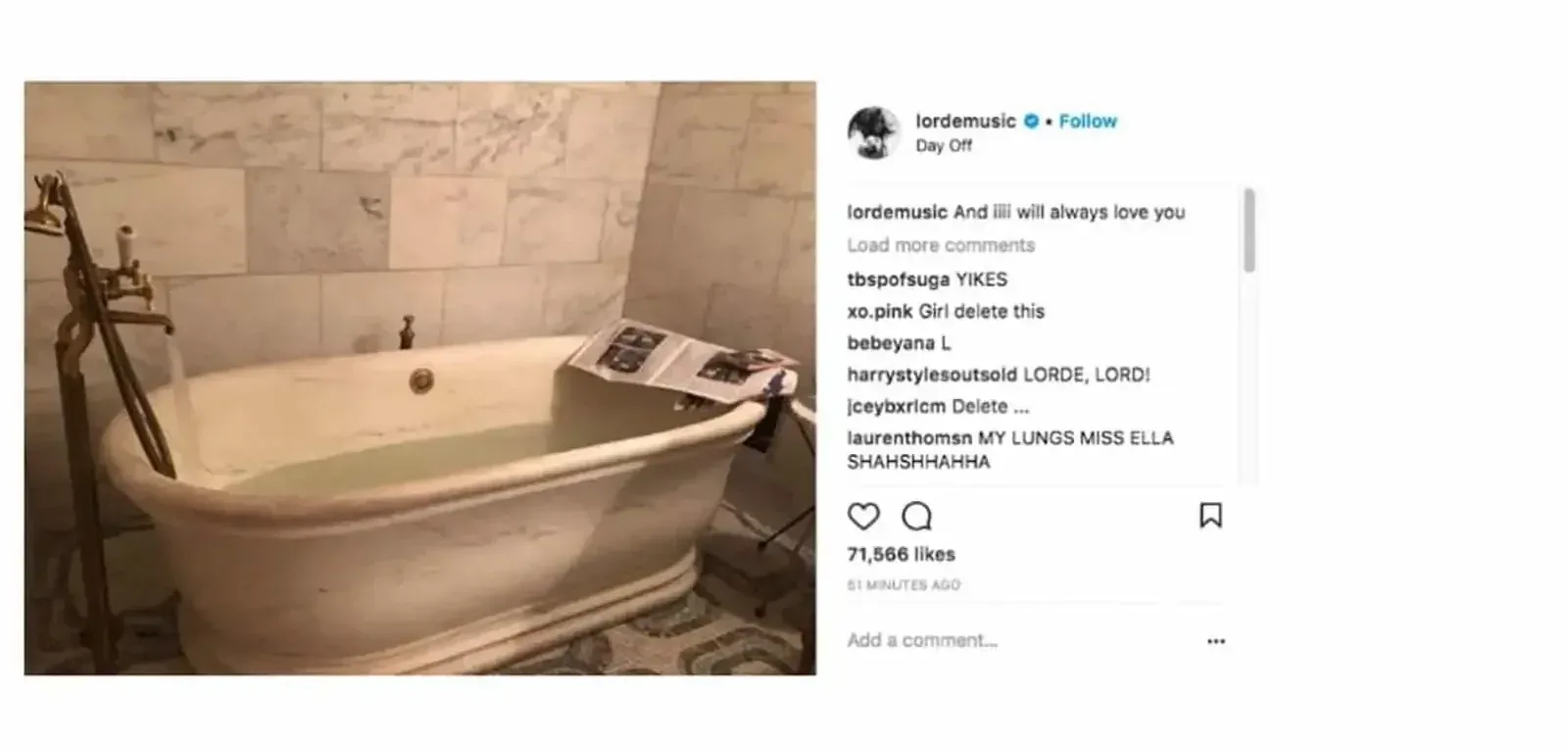Open the bathtub photo of the post

click(x=420, y=378)
